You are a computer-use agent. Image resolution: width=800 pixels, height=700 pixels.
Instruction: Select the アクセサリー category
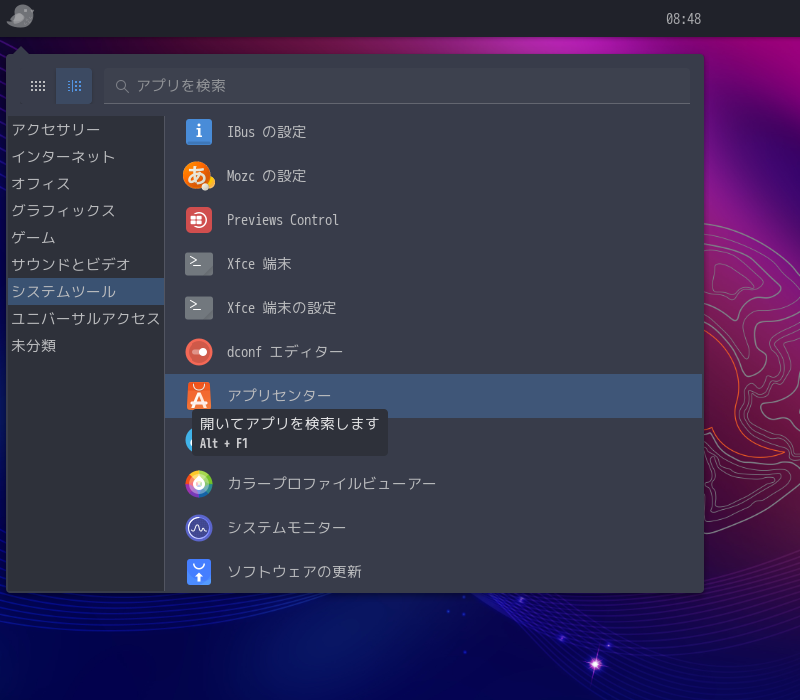pyautogui.click(x=86, y=130)
